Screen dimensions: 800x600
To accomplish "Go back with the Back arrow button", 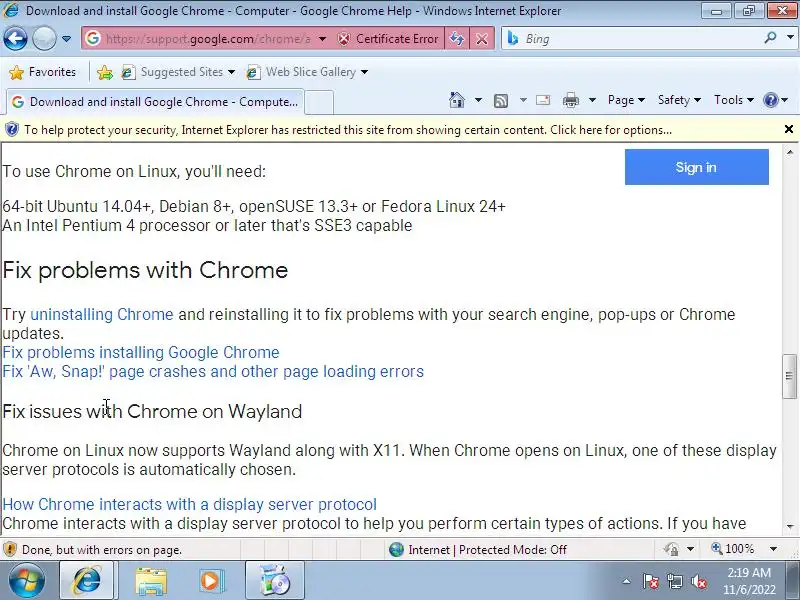I will click(15, 38).
